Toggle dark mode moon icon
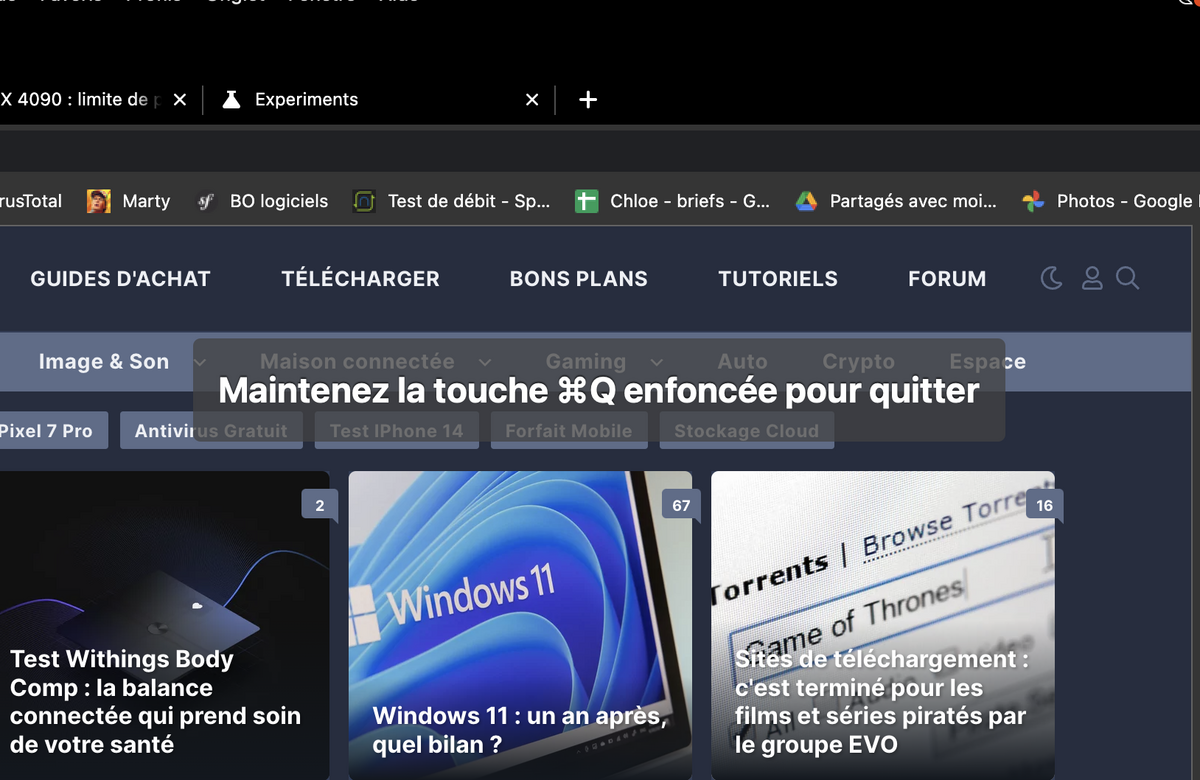This screenshot has width=1200, height=780. coord(1052,278)
